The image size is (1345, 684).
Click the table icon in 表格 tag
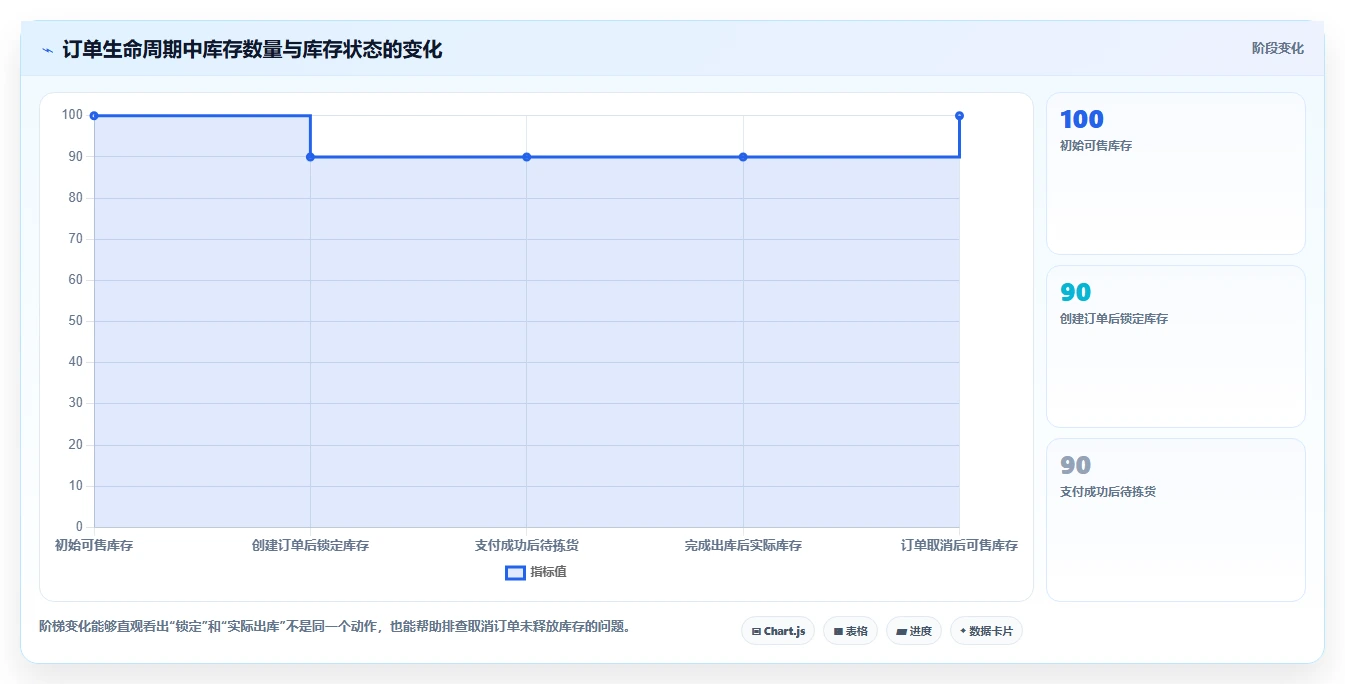click(838, 632)
